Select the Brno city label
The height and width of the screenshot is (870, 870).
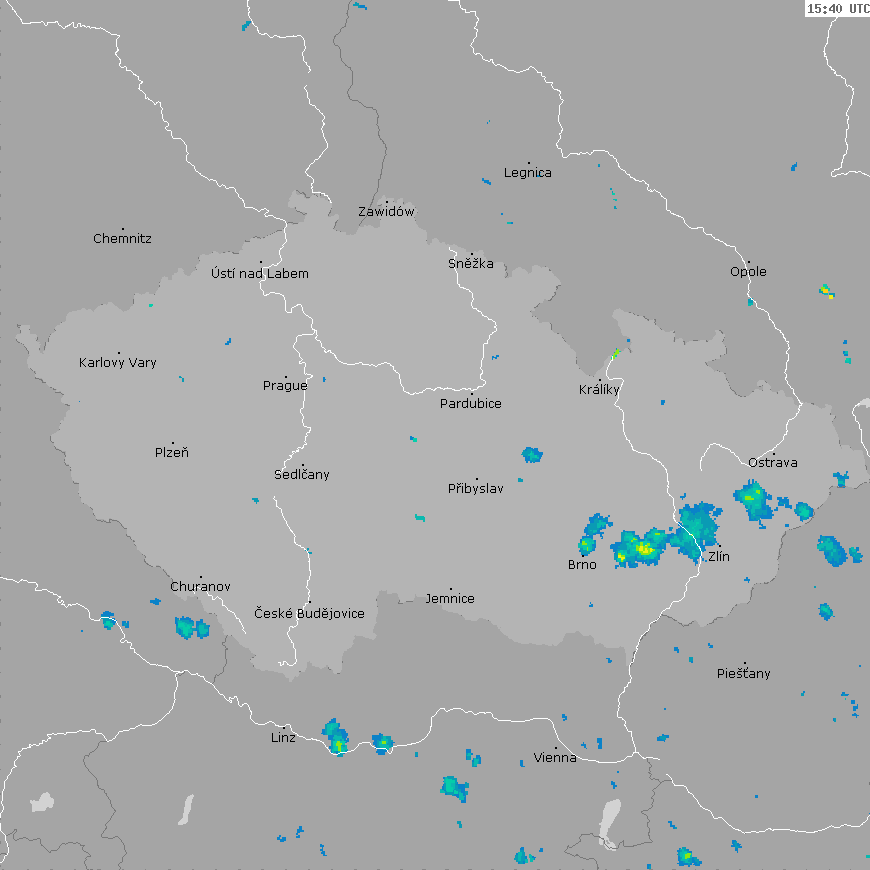(582, 565)
